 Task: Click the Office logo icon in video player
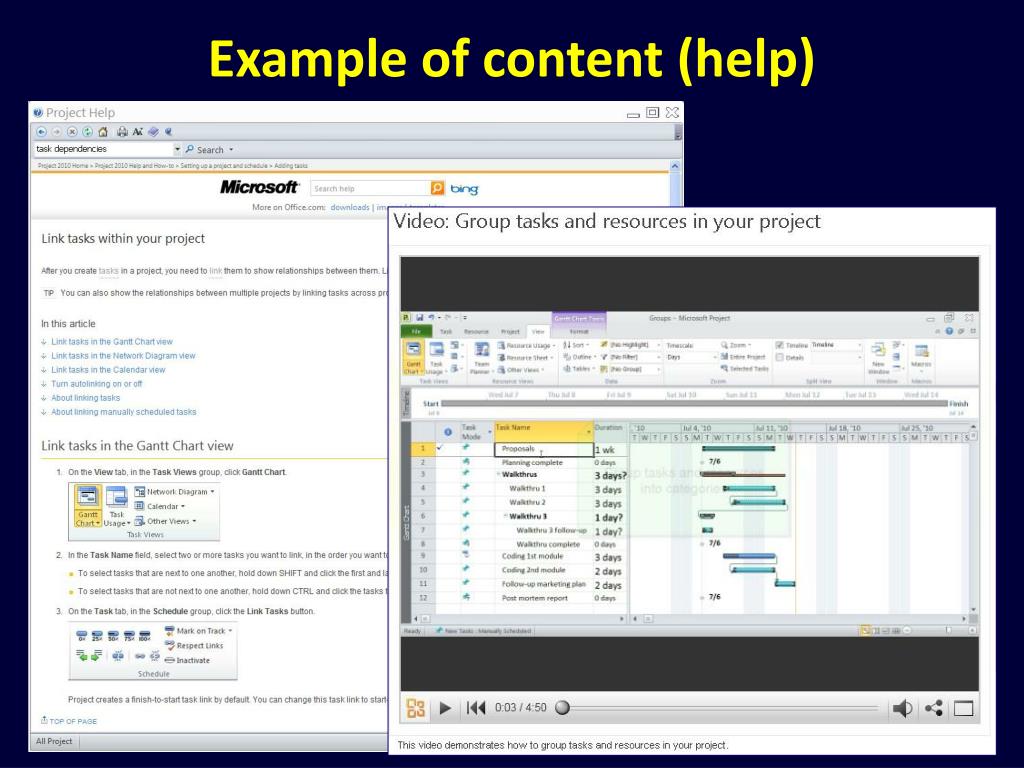pos(416,708)
